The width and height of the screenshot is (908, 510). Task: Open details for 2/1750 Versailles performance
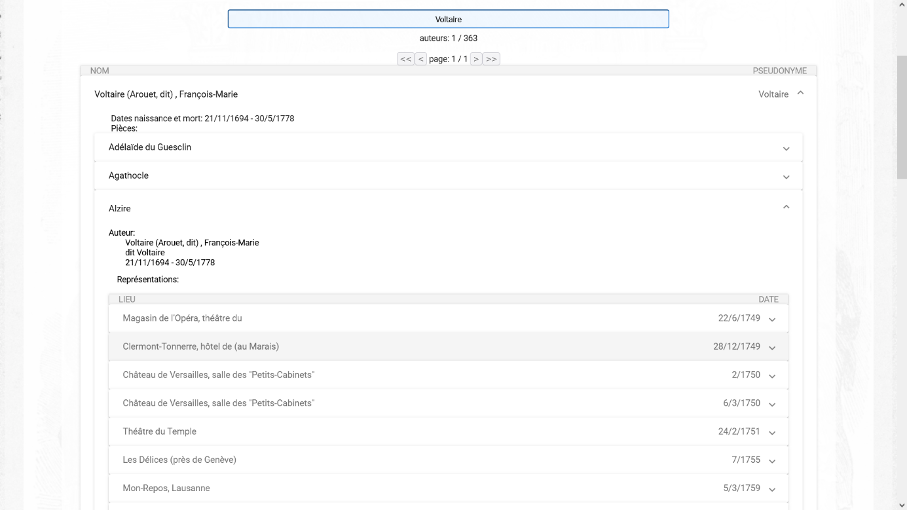point(772,376)
